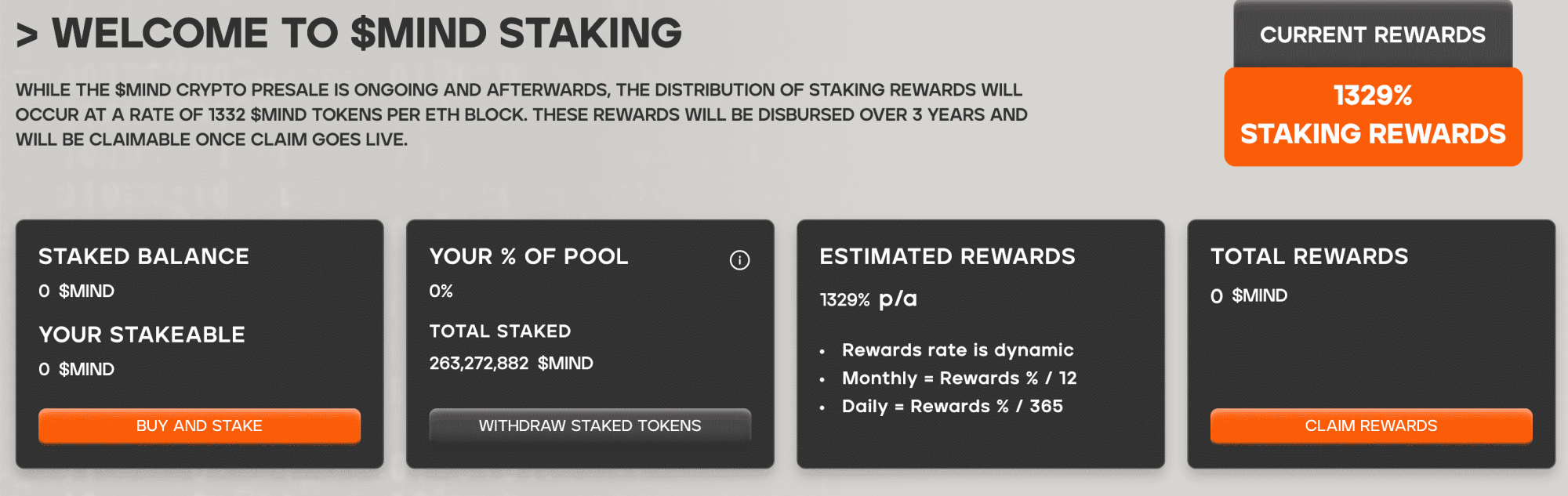This screenshot has height=496, width=1568.
Task: Select the Current Rewards tab label
Action: 1372,35
